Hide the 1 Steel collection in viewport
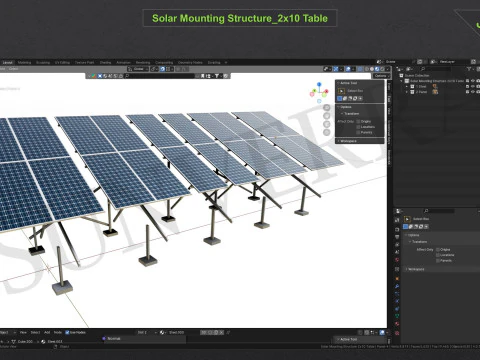 click(473, 86)
